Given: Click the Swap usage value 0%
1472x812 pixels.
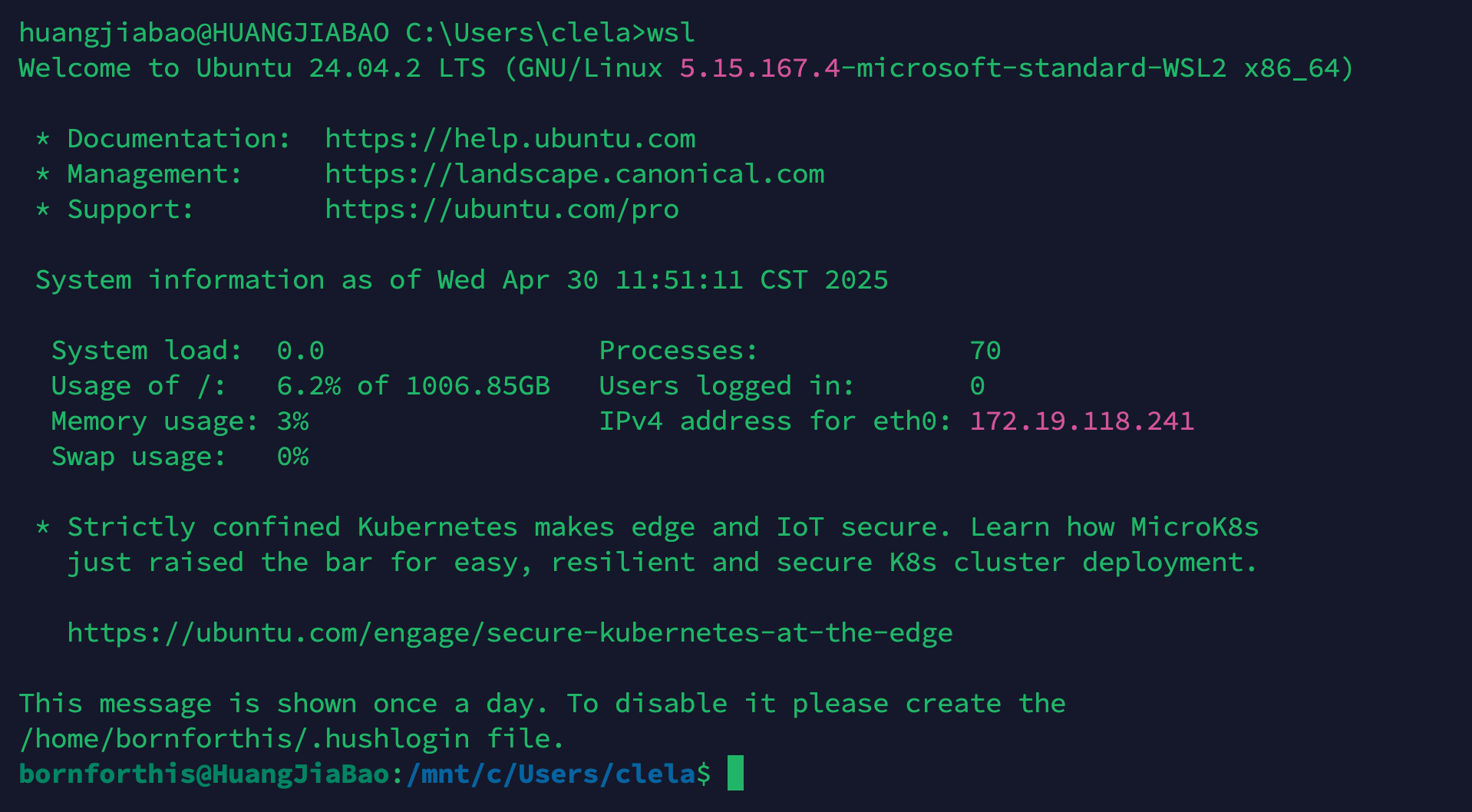Looking at the screenshot, I should tap(293, 457).
